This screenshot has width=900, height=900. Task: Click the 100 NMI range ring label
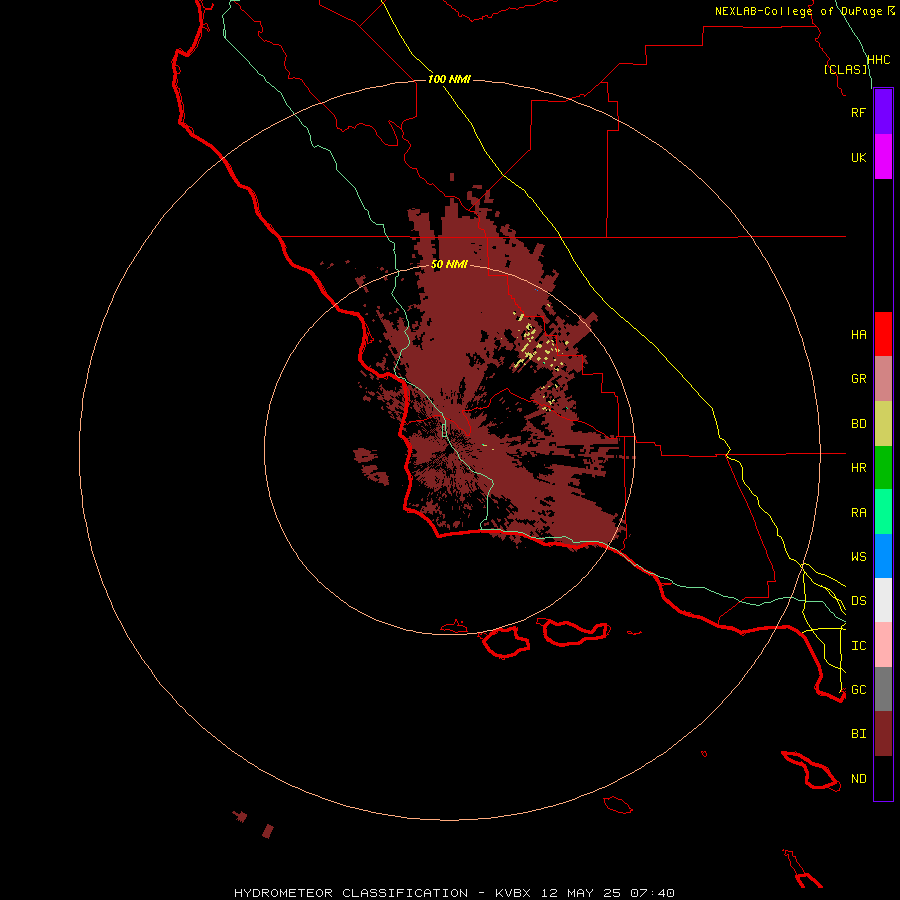pos(449,79)
